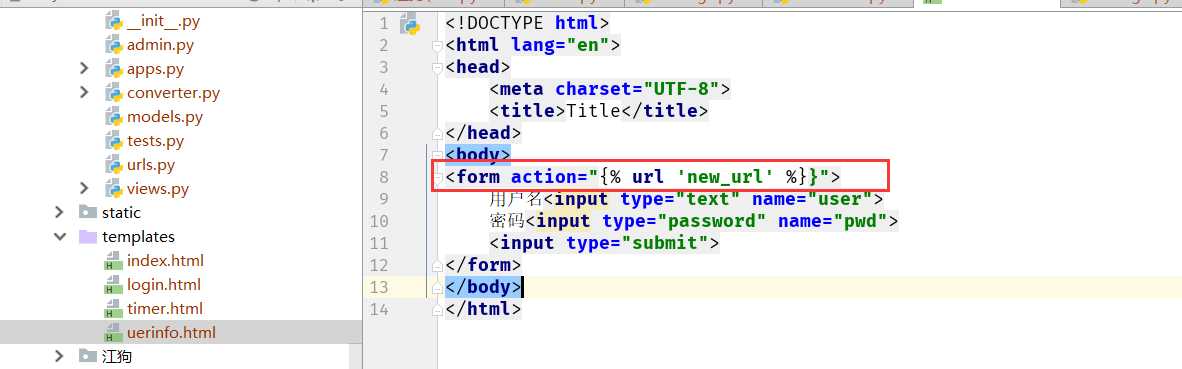Open tests.py file
This screenshot has height=369, width=1182.
[155, 141]
